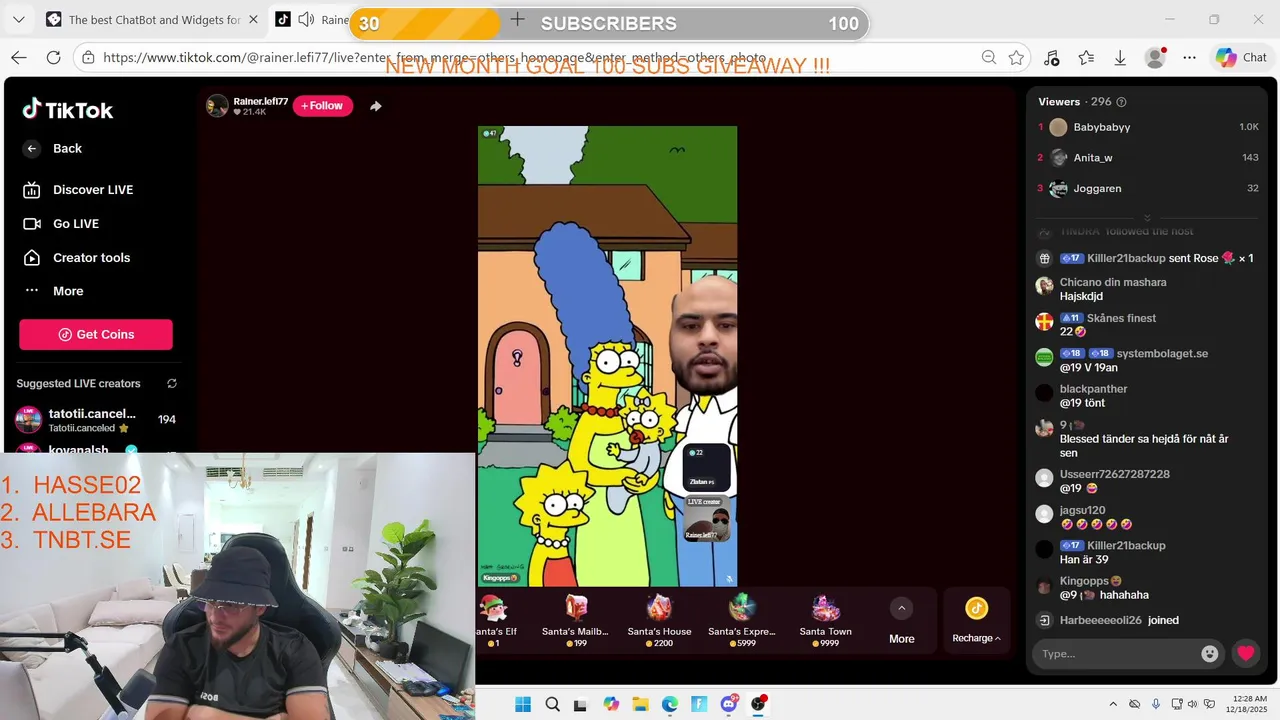The width and height of the screenshot is (1280, 720).
Task: Click the Viewers info icon
Action: tap(1121, 102)
